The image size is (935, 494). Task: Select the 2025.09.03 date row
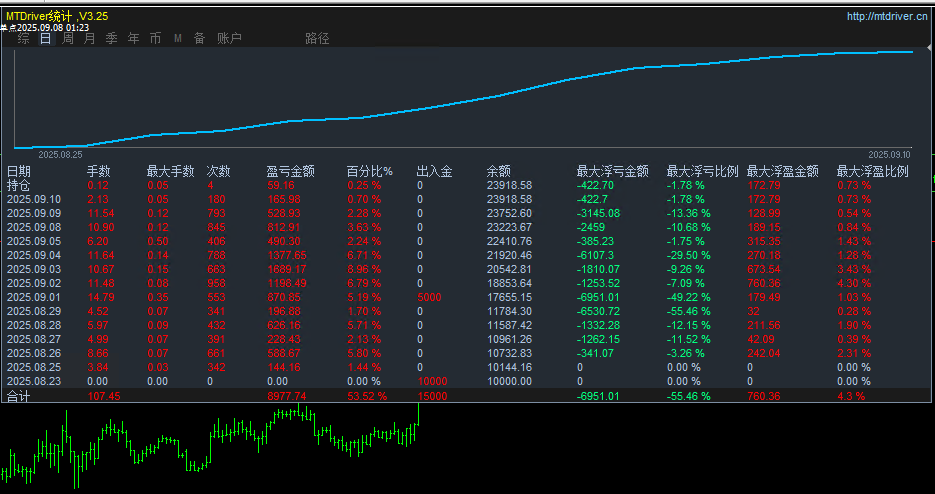pos(33,269)
